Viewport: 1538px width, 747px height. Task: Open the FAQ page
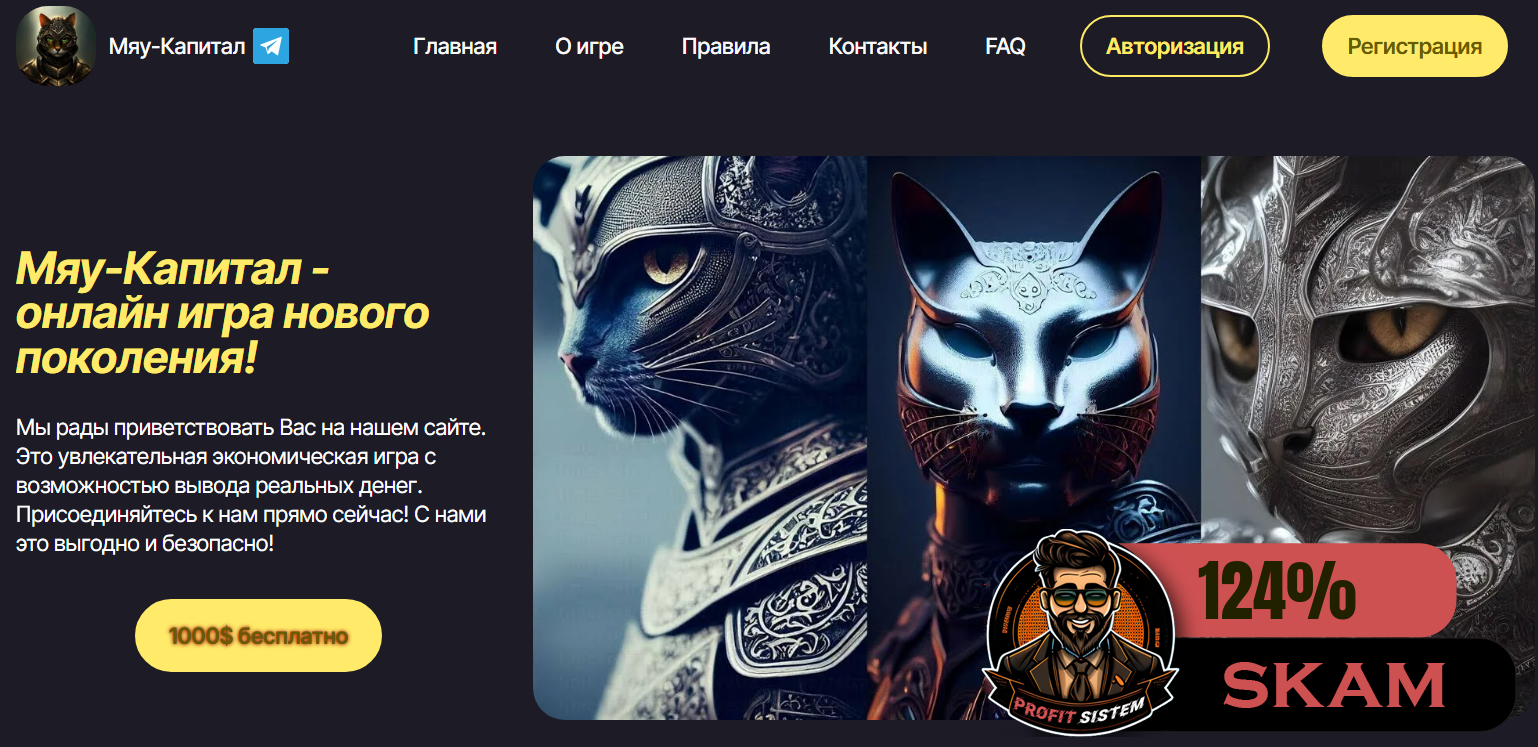pos(1005,46)
